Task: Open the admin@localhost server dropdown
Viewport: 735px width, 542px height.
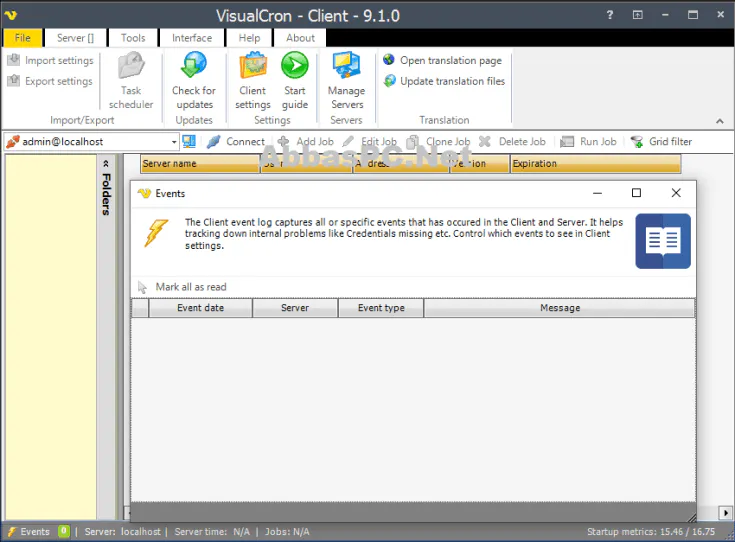Action: (x=174, y=142)
